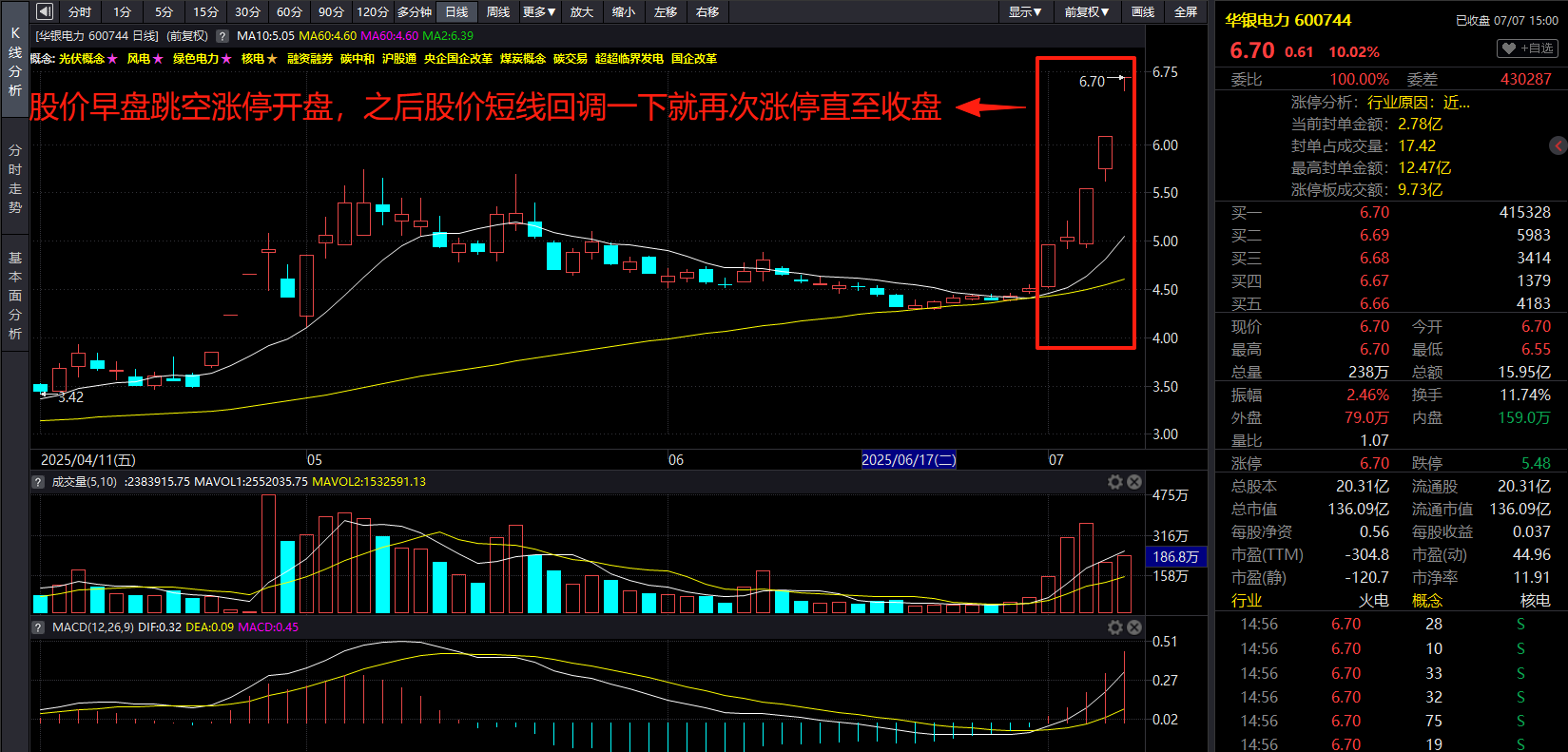This screenshot has height=752, width=1568.
Task: Add stock to watchlist via +自选 heart
Action: 1528,48
